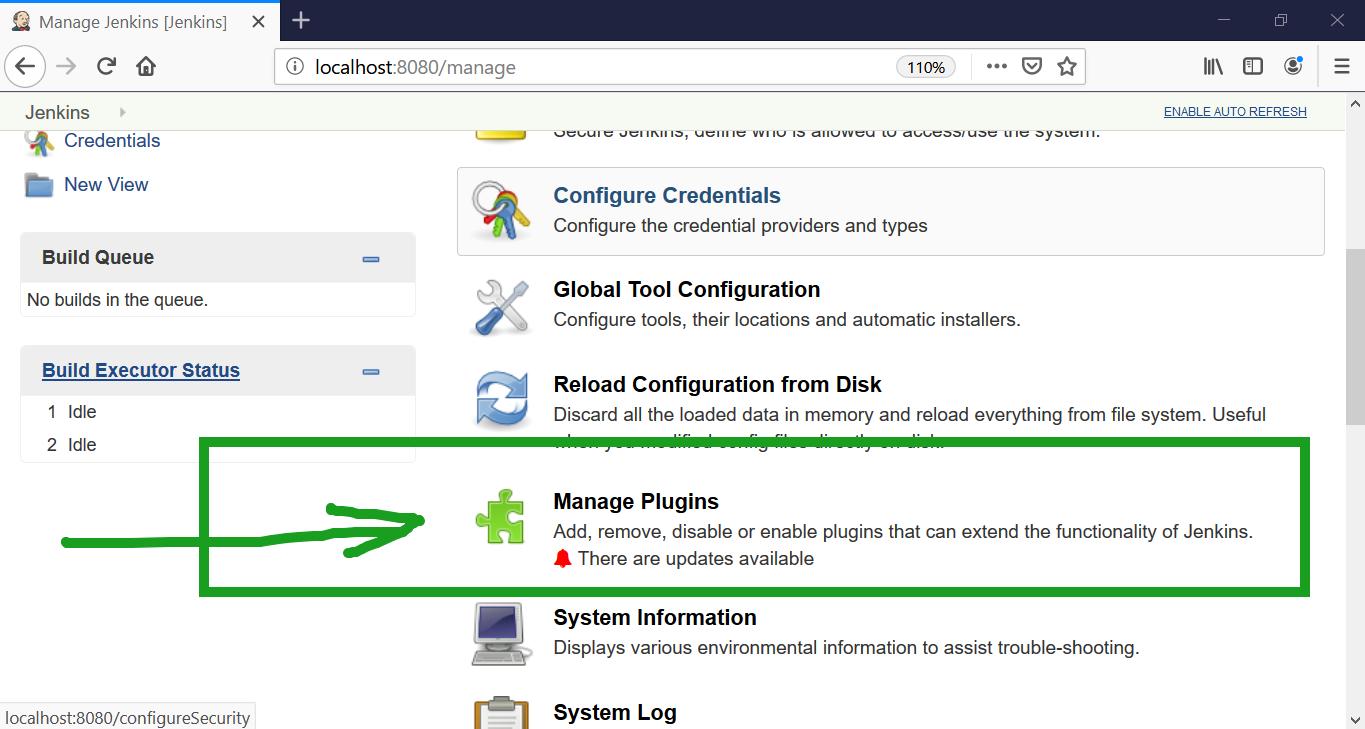Click the Reload Configuration refresh arrows icon

(501, 400)
